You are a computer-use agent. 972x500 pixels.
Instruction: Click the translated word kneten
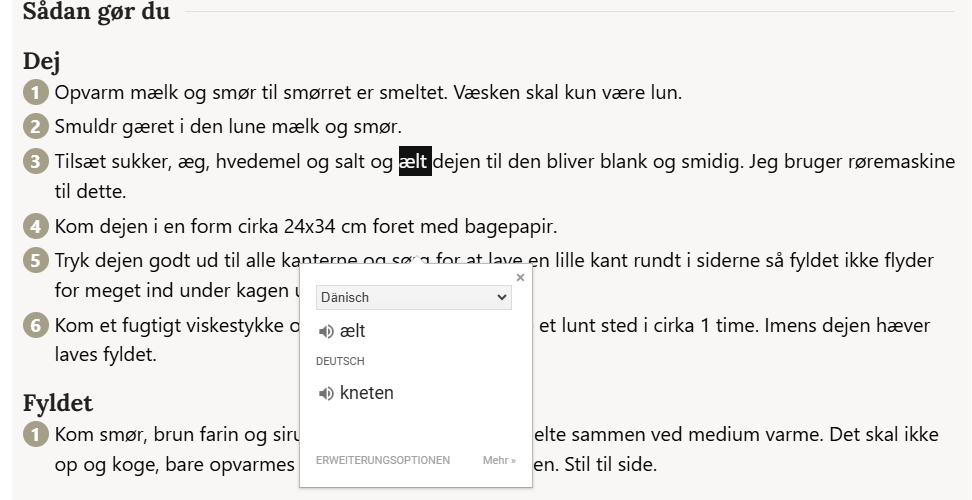coord(367,393)
